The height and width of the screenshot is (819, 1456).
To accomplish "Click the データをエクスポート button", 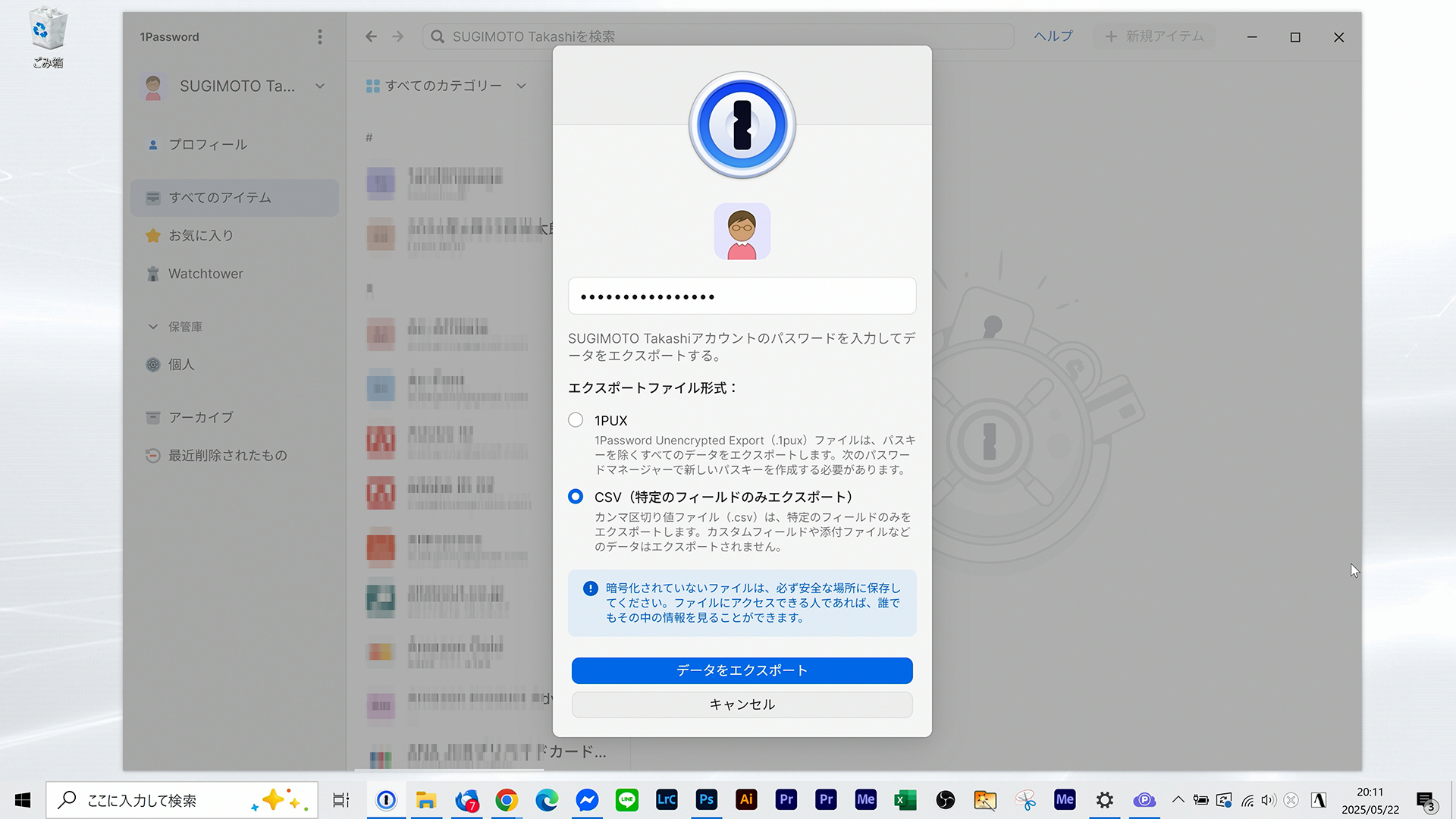I will tap(742, 670).
